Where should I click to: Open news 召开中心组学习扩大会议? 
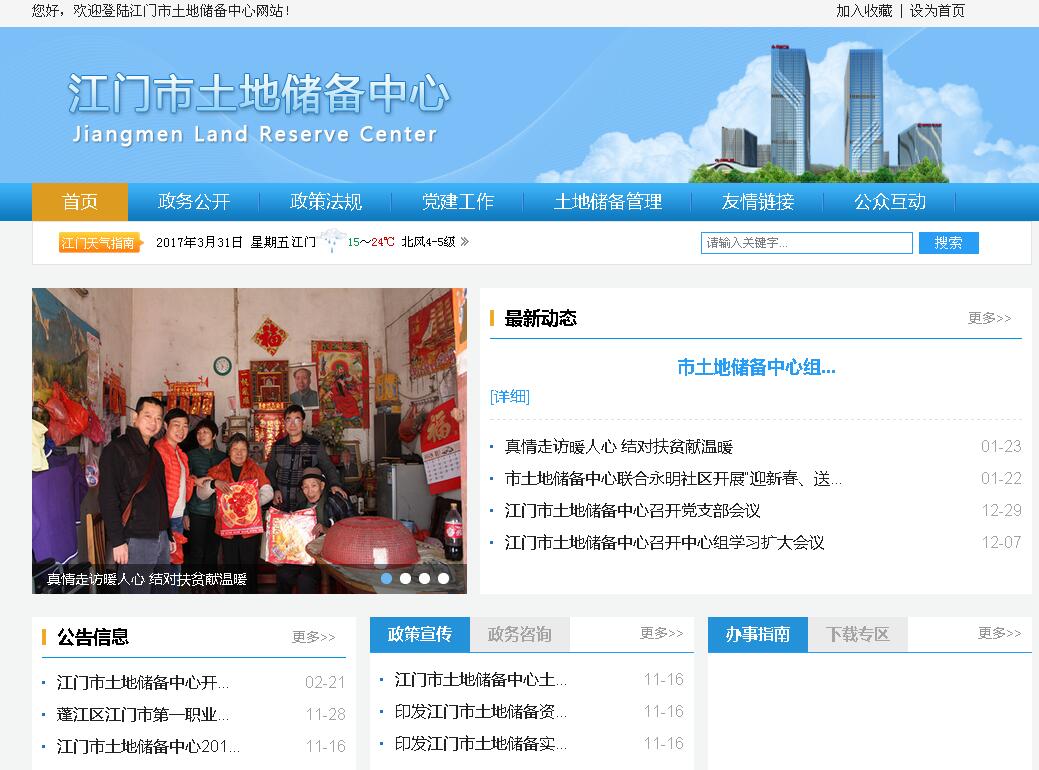(x=664, y=543)
